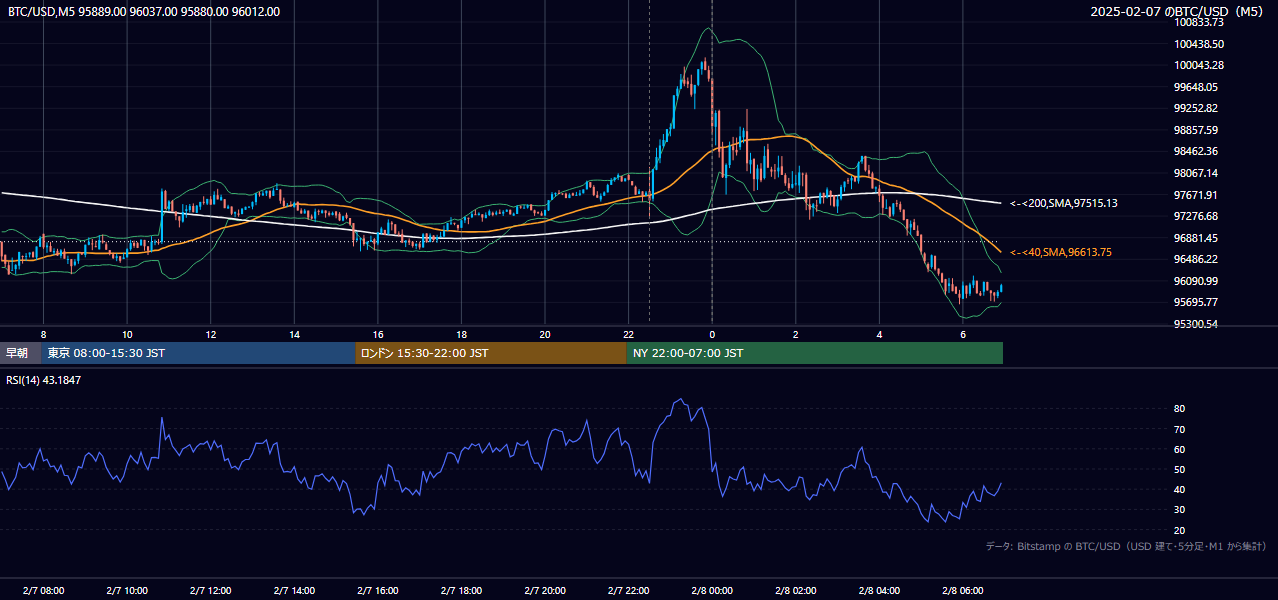
Task: Click hour tick 12 under the price chart
Action: point(211,334)
